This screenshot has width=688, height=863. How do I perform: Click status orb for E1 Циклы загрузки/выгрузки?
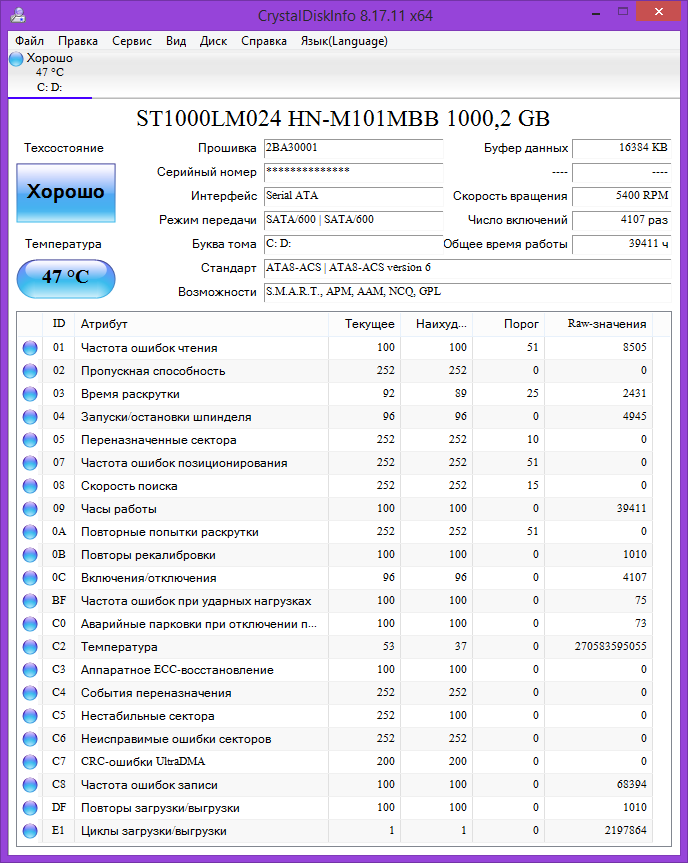point(30,831)
